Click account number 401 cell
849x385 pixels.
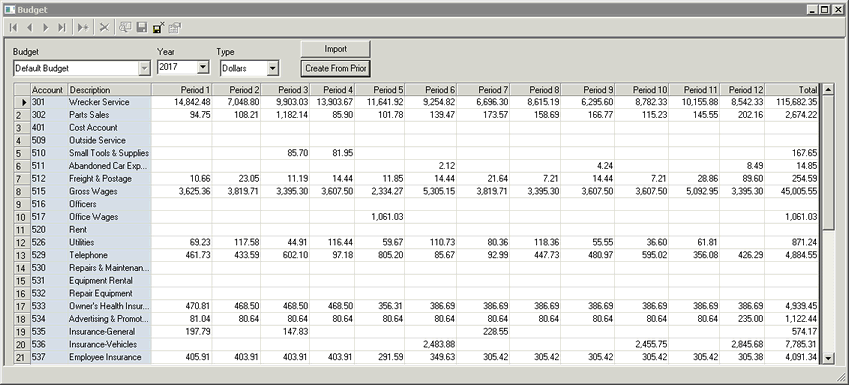[x=48, y=128]
